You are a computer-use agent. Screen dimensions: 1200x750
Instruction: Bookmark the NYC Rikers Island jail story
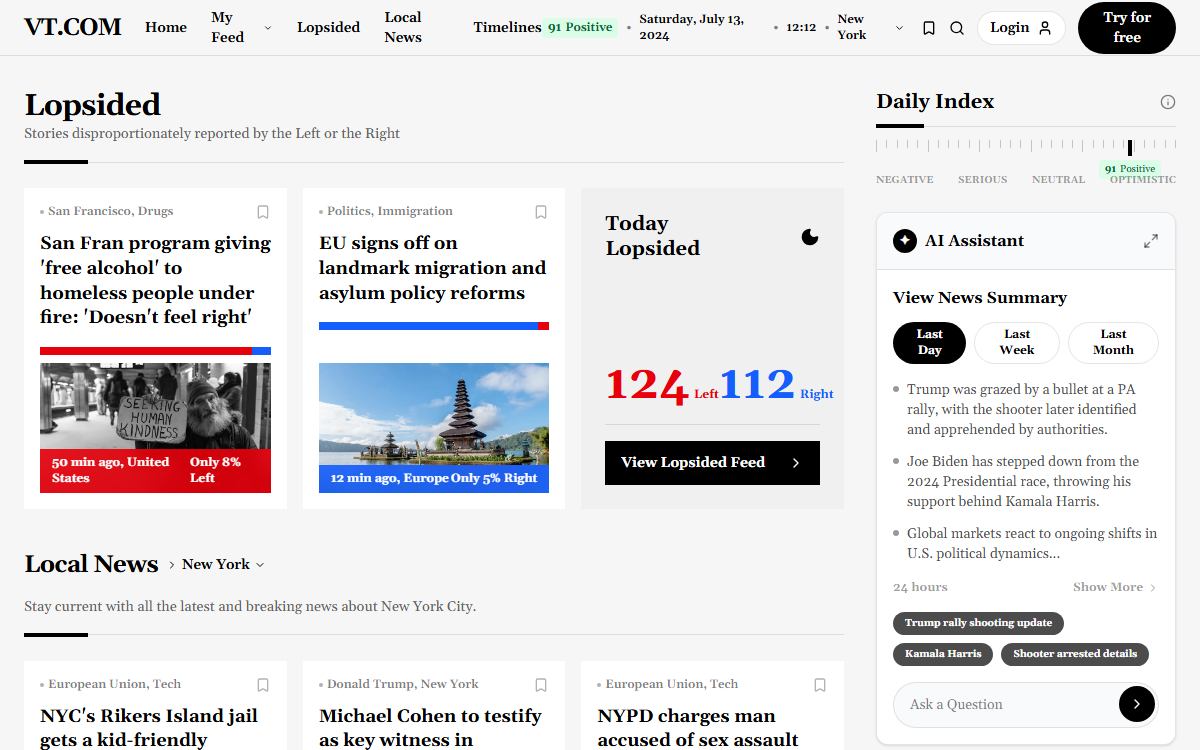pyautogui.click(x=263, y=685)
